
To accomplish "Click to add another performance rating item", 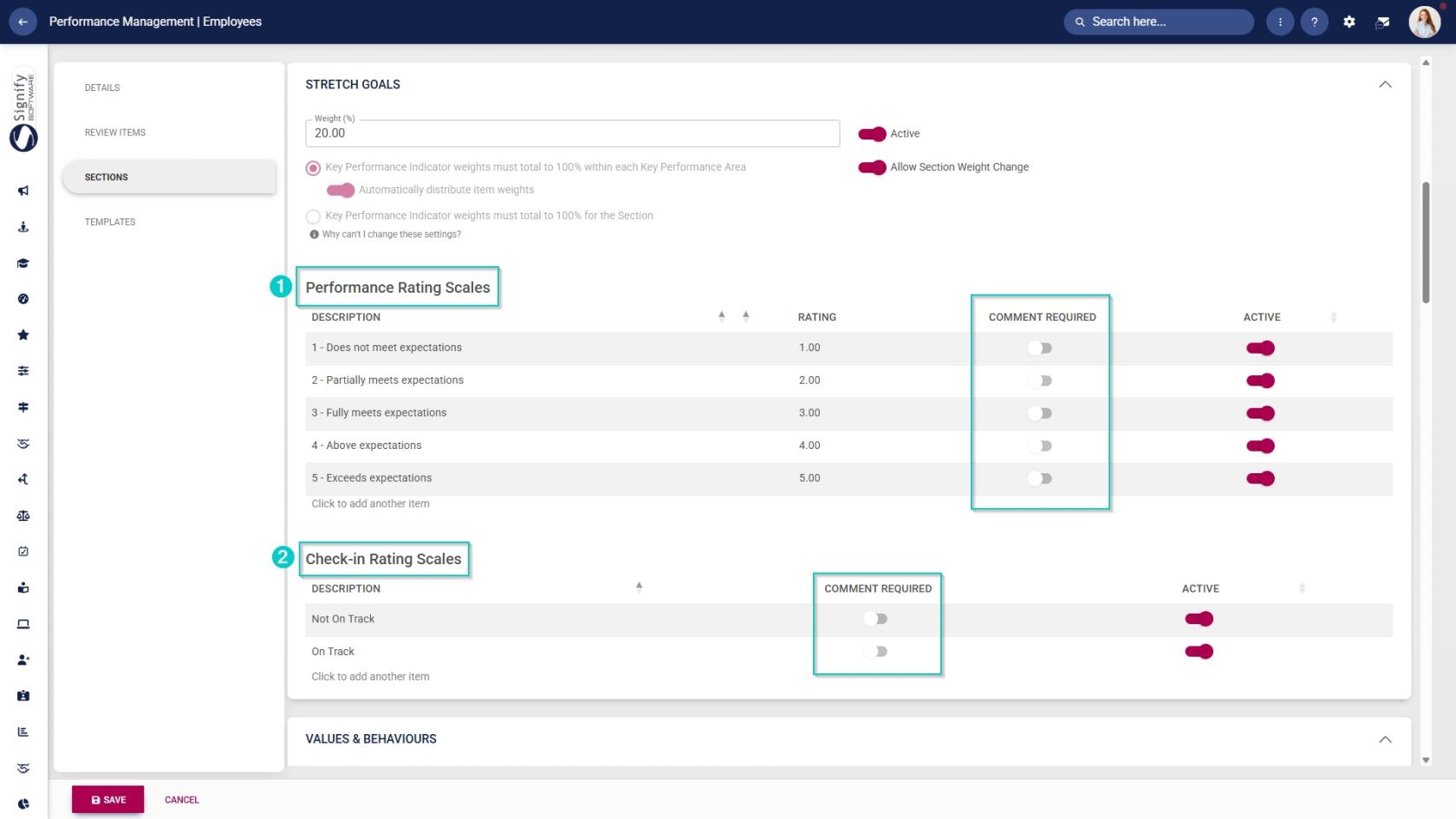I will (370, 504).
